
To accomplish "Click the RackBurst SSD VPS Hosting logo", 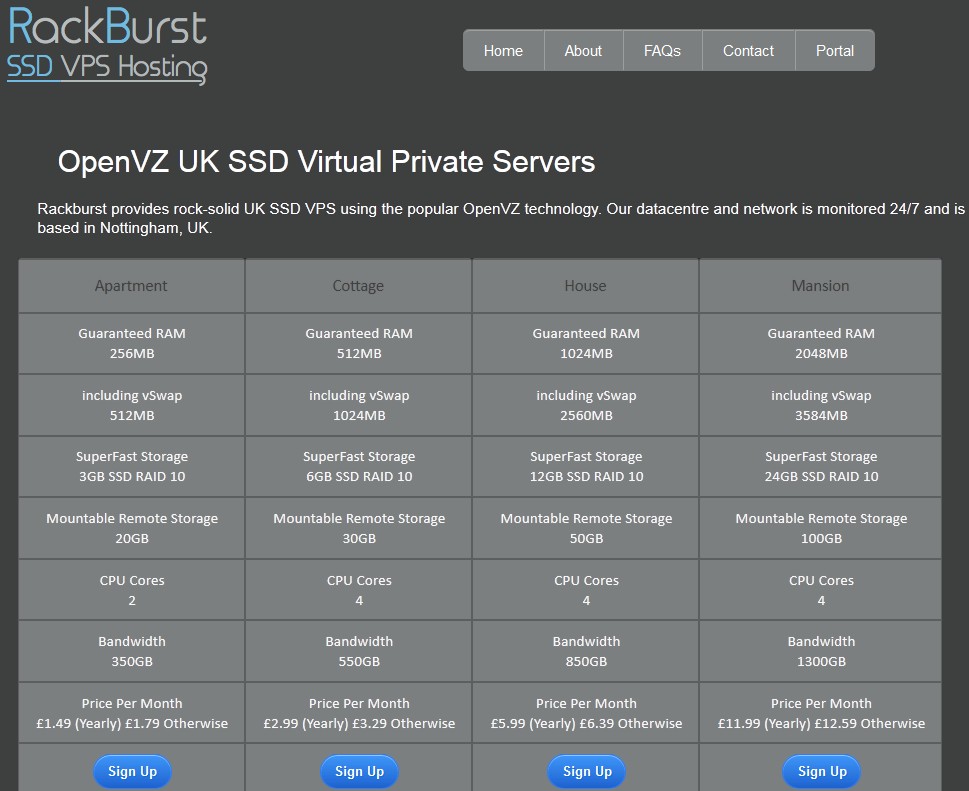I will tap(108, 46).
